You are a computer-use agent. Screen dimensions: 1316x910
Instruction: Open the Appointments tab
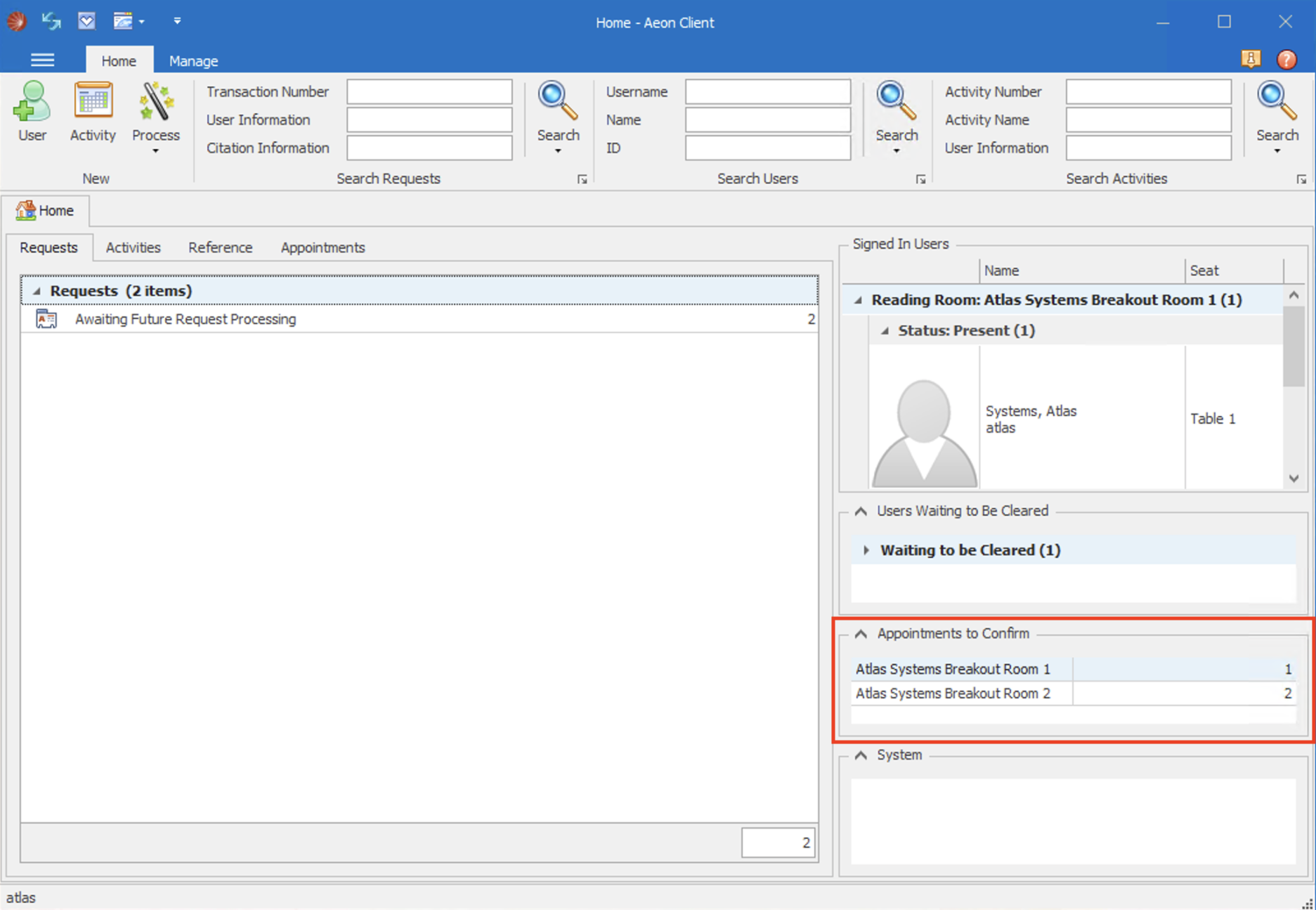(x=322, y=247)
